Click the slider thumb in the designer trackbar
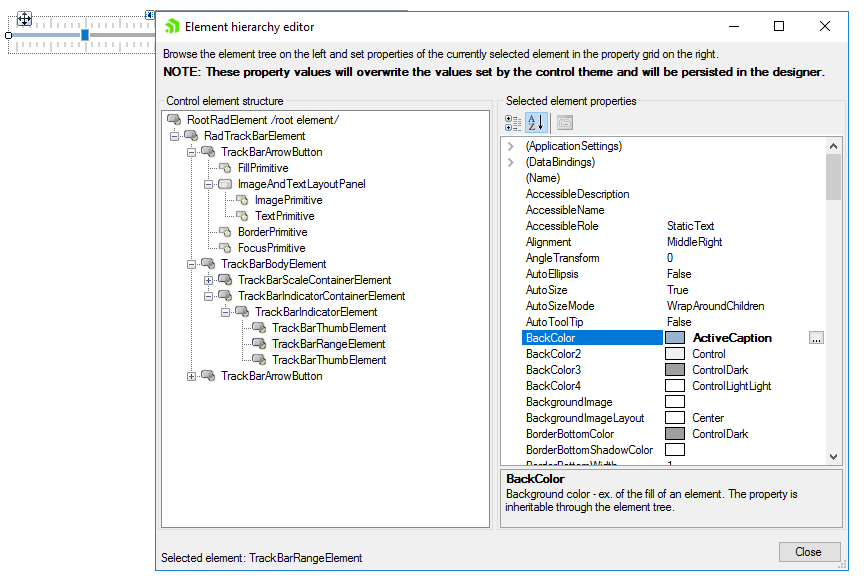Viewport: 864px width, 581px height. [85, 35]
